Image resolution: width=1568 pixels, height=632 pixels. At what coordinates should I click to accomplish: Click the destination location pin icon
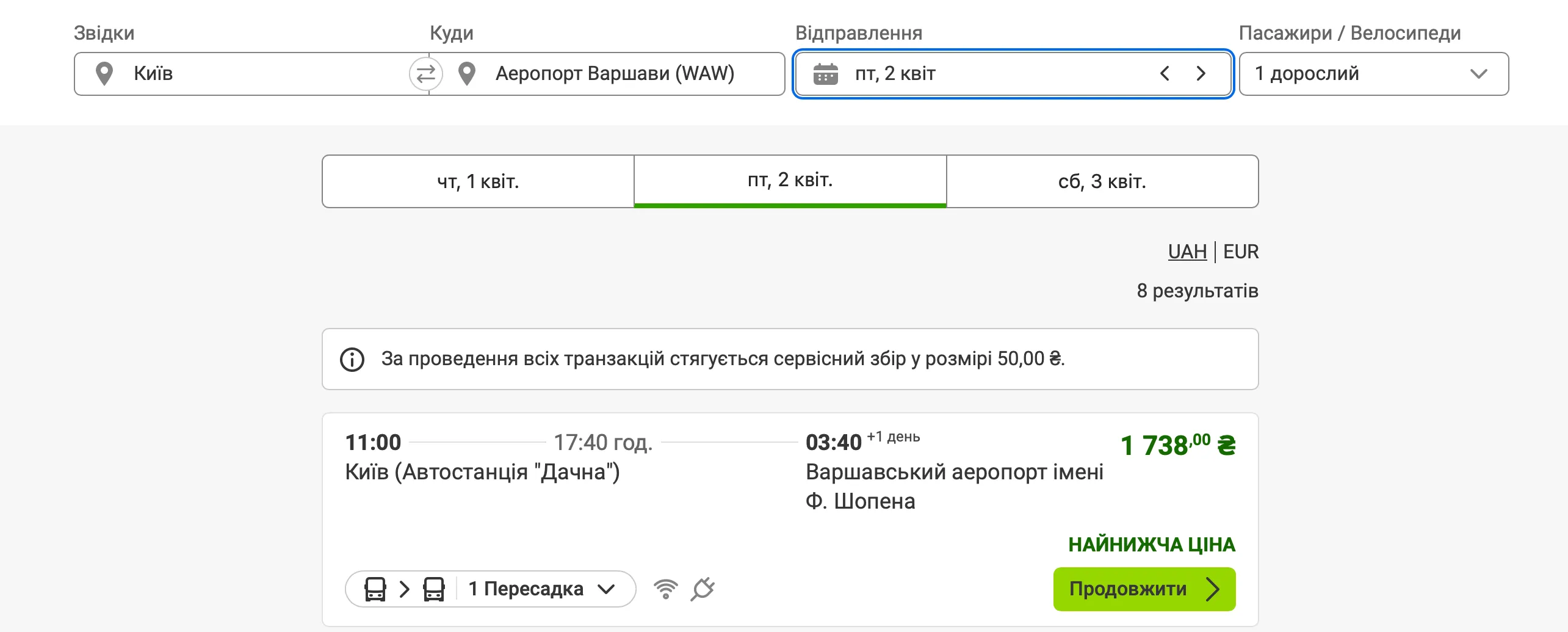pos(467,74)
